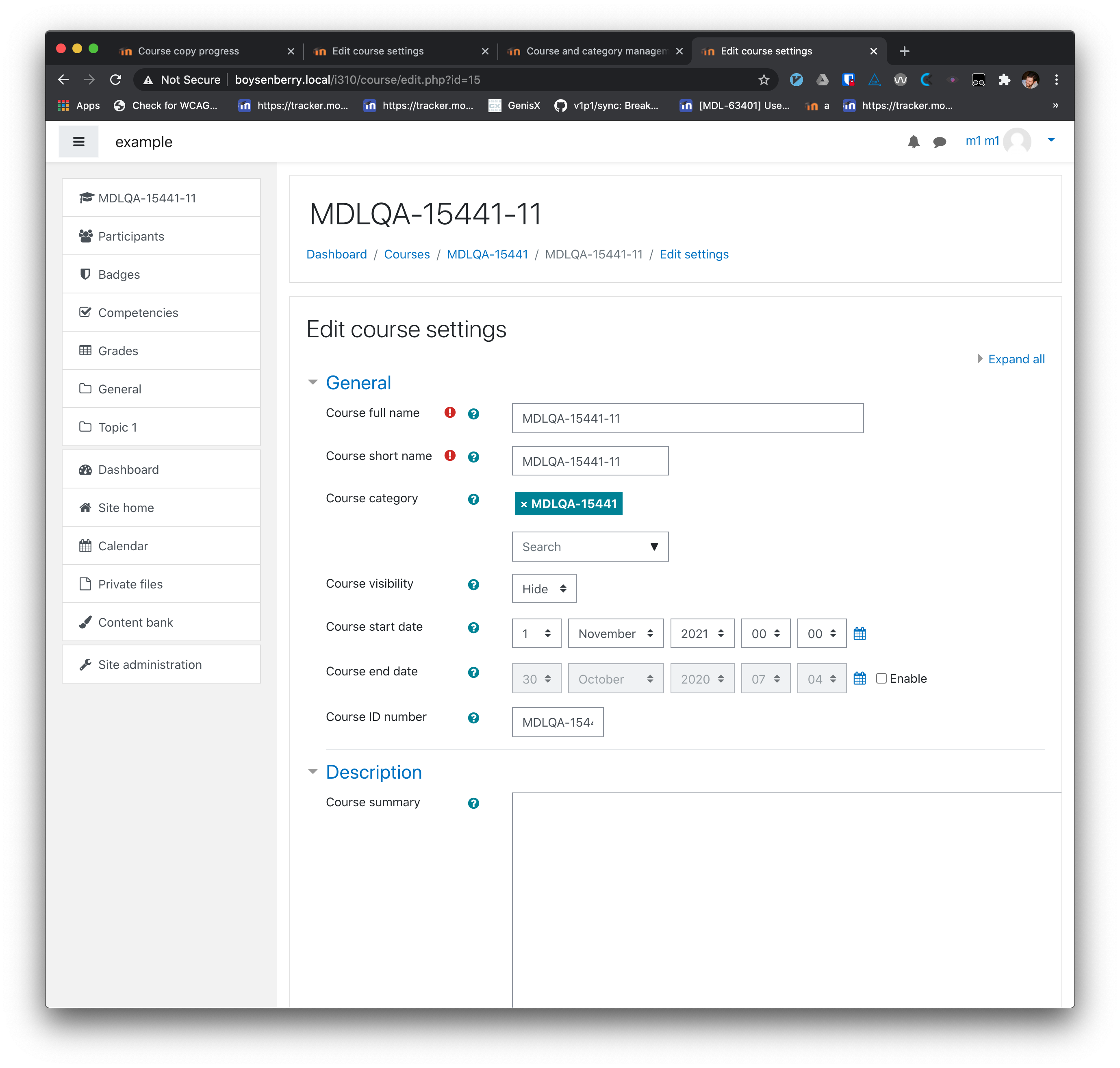The width and height of the screenshot is (1120, 1068).
Task: Open Participants in the side menu
Action: point(161,236)
